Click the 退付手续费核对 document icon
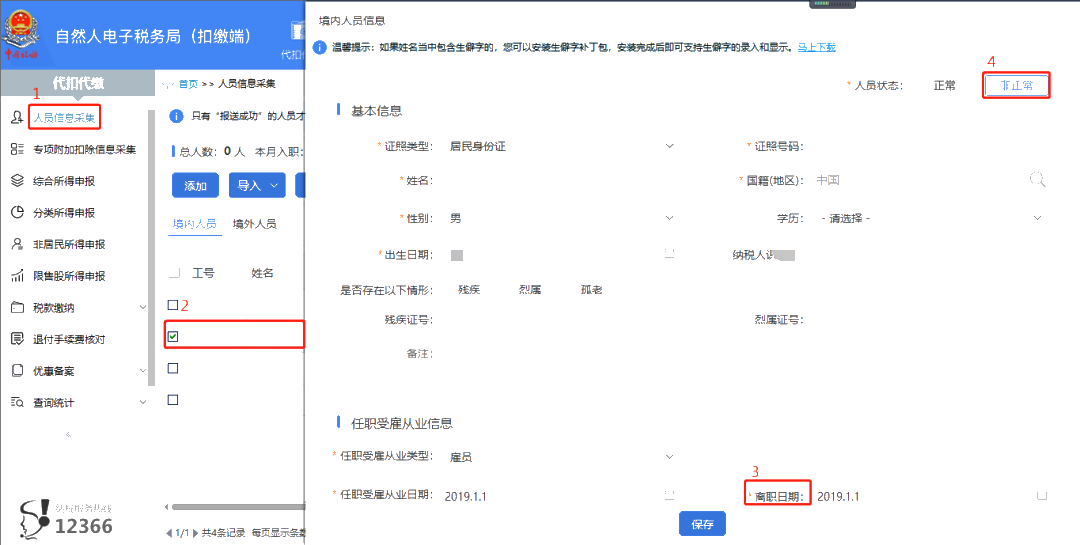 pos(17,339)
